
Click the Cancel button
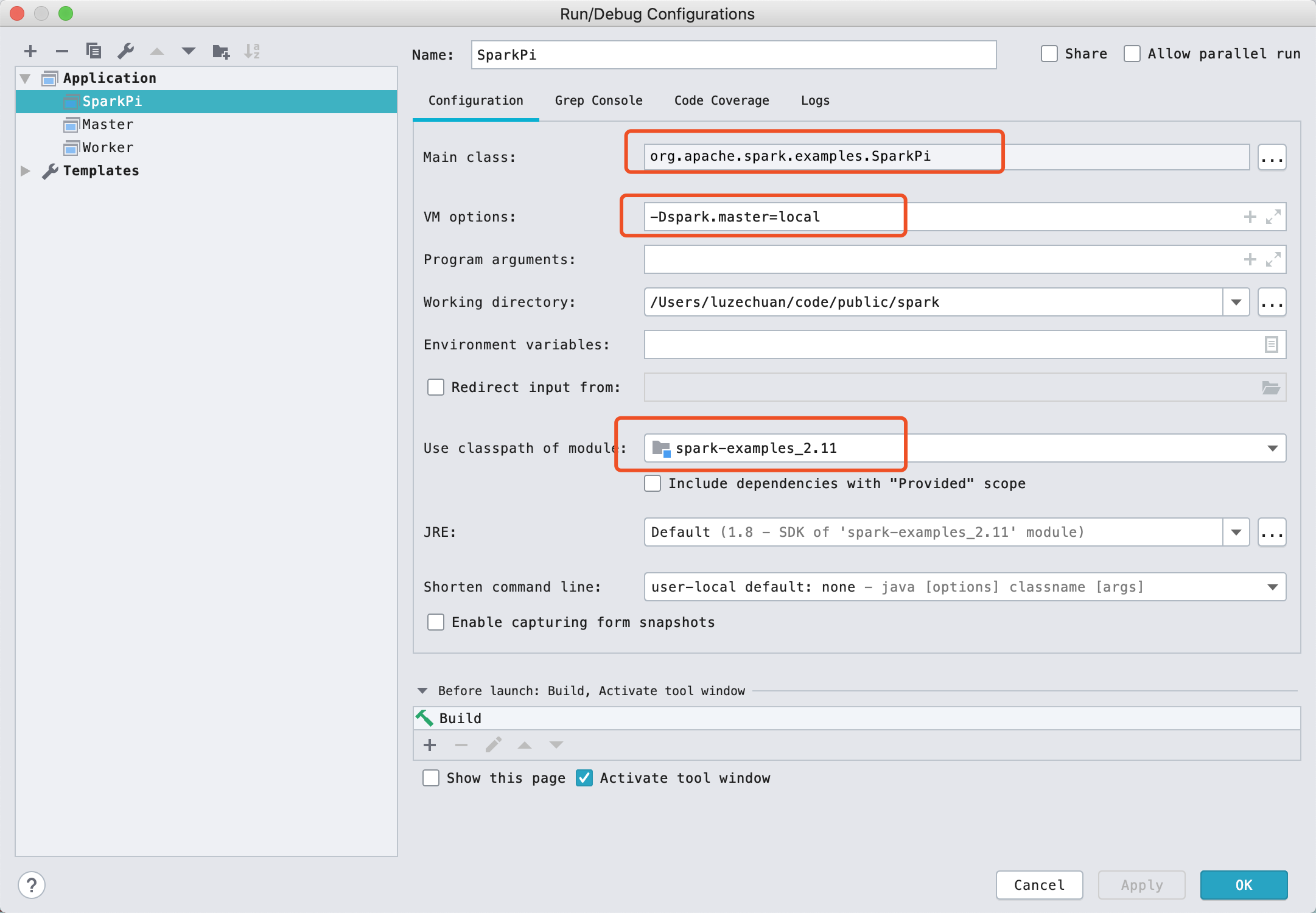point(1040,885)
